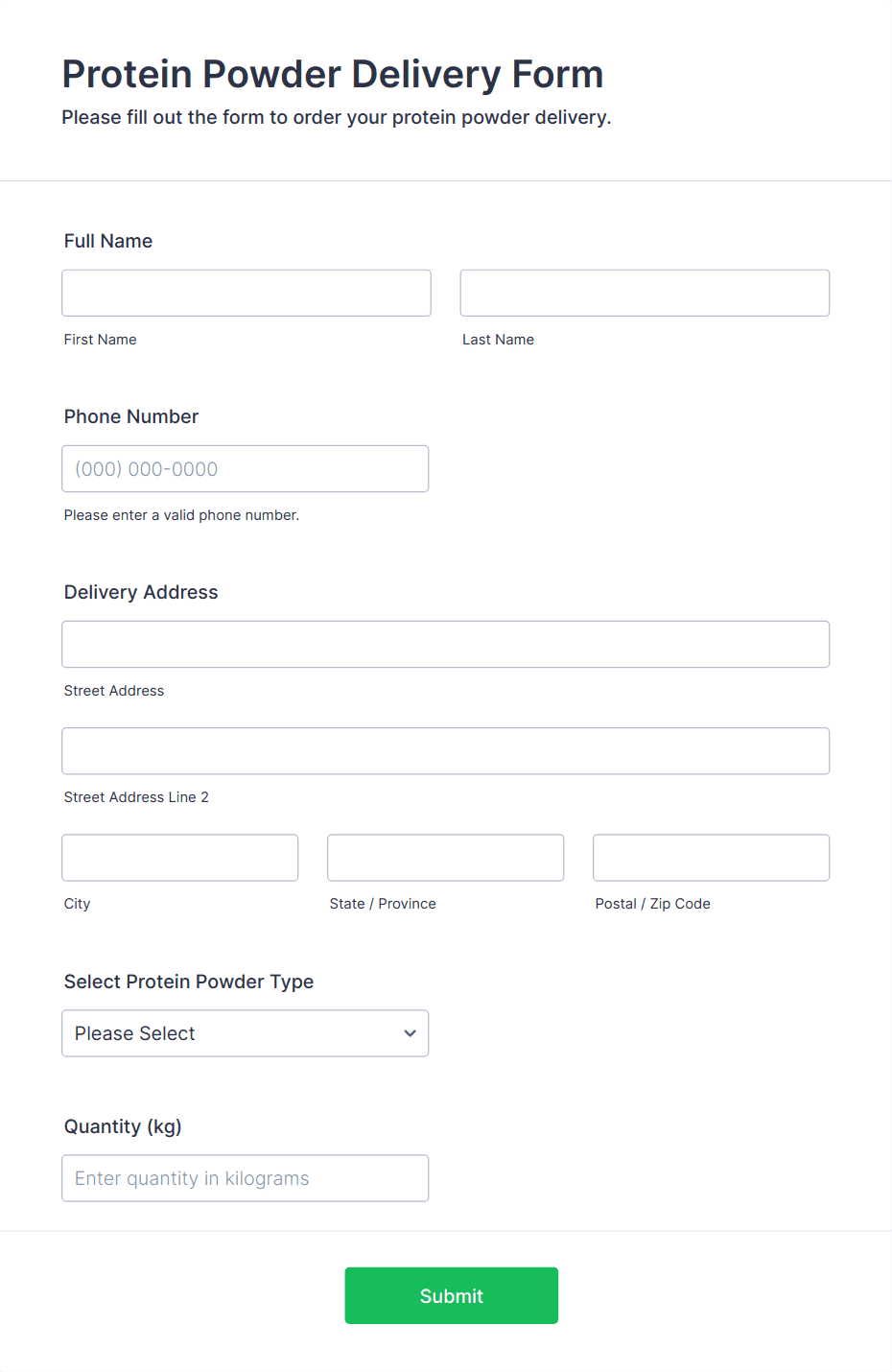
Task: Click the valid phone number hint text
Action: click(182, 515)
